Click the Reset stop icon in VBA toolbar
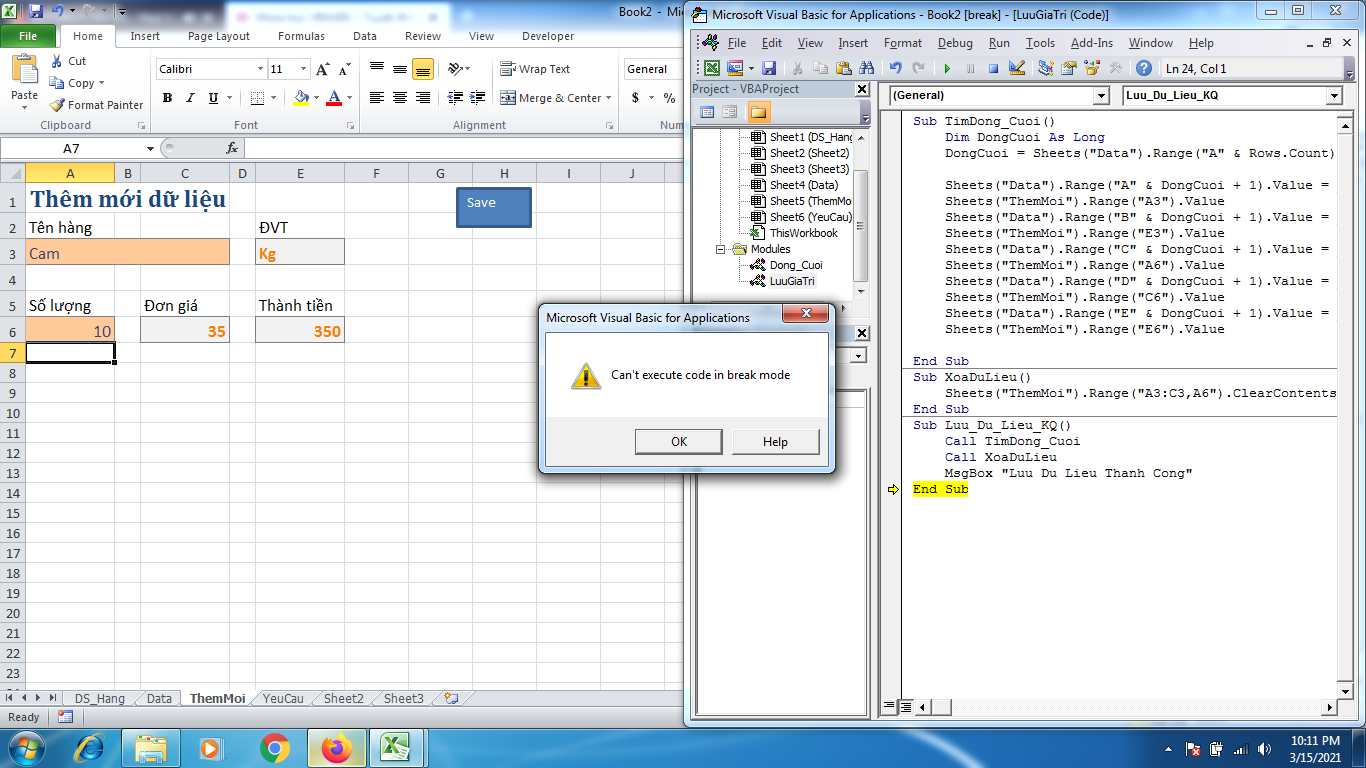 pyautogui.click(x=993, y=68)
